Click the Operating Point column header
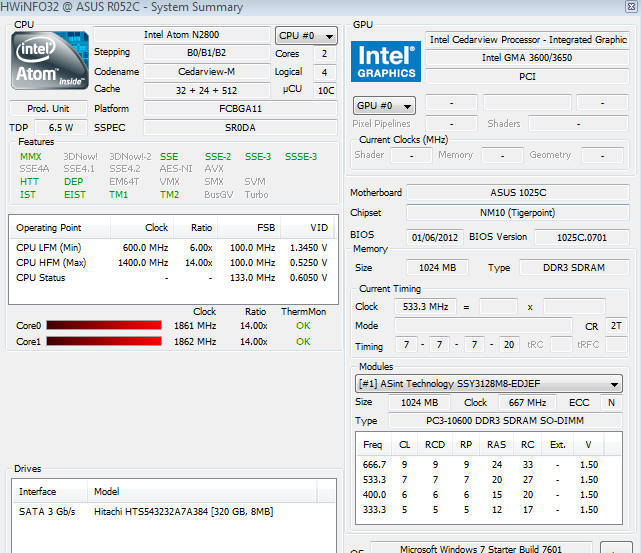Viewport: 641px width, 553px height. click(60, 228)
